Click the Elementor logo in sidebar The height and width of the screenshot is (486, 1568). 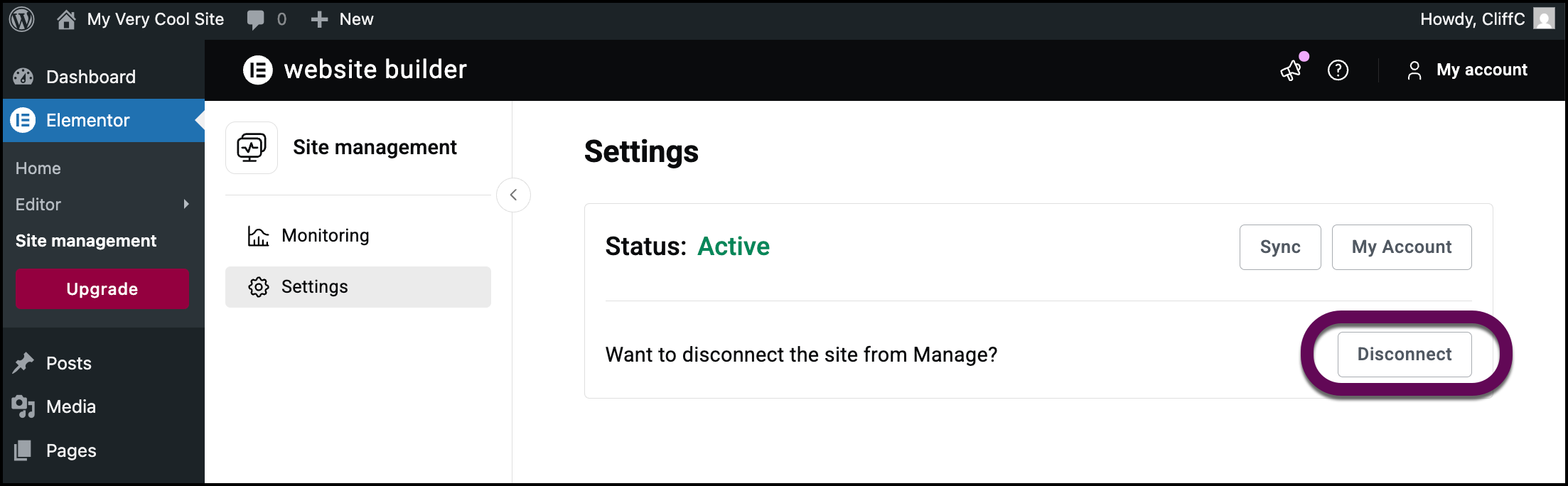(x=22, y=120)
